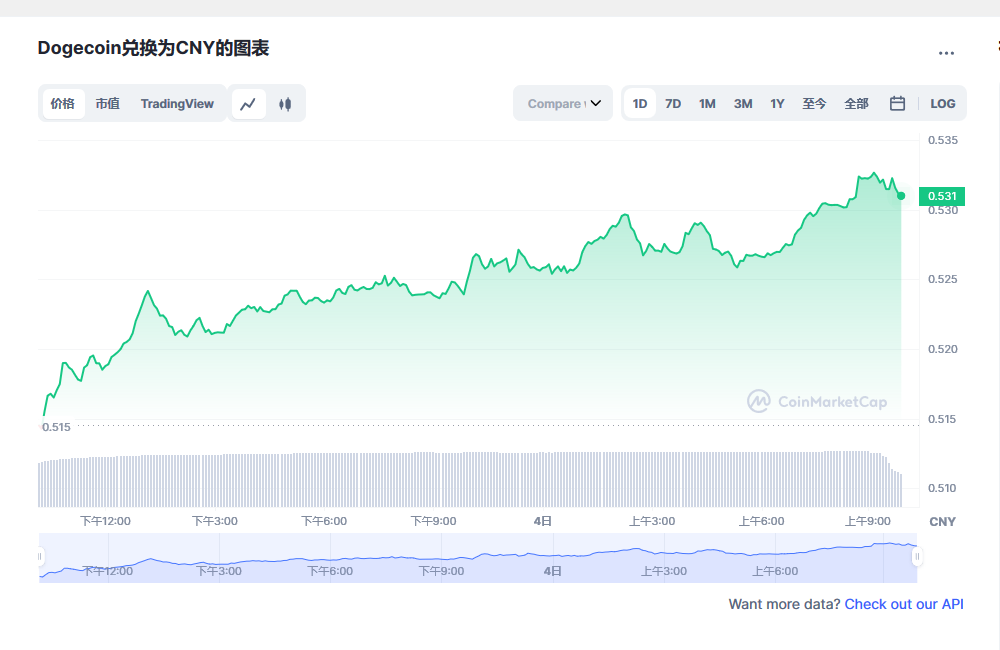Click the CNY currency axis label
Viewport: 1000px width, 650px height.
(x=943, y=522)
